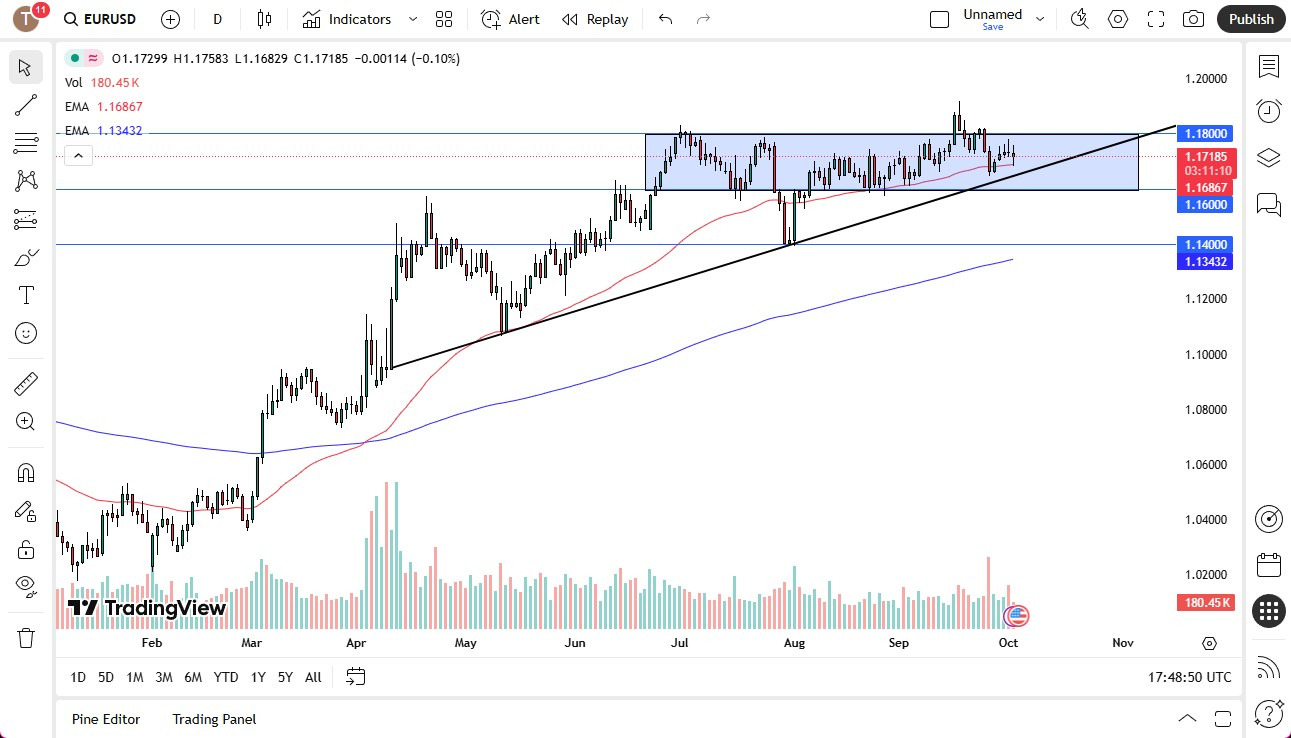The height and width of the screenshot is (738, 1291).
Task: Collapse the chart legend chevron
Action: [x=78, y=155]
